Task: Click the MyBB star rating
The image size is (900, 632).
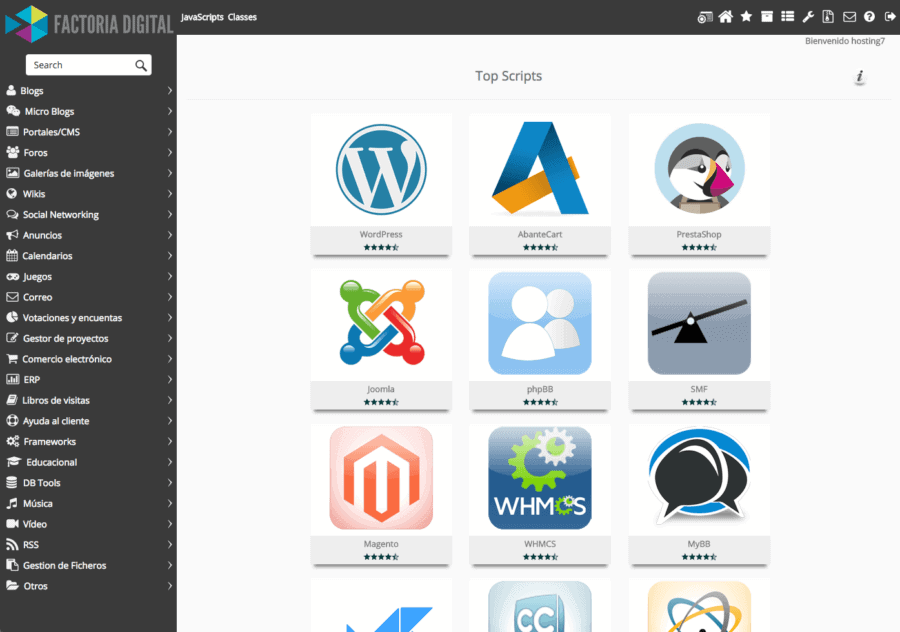Action: pos(699,557)
